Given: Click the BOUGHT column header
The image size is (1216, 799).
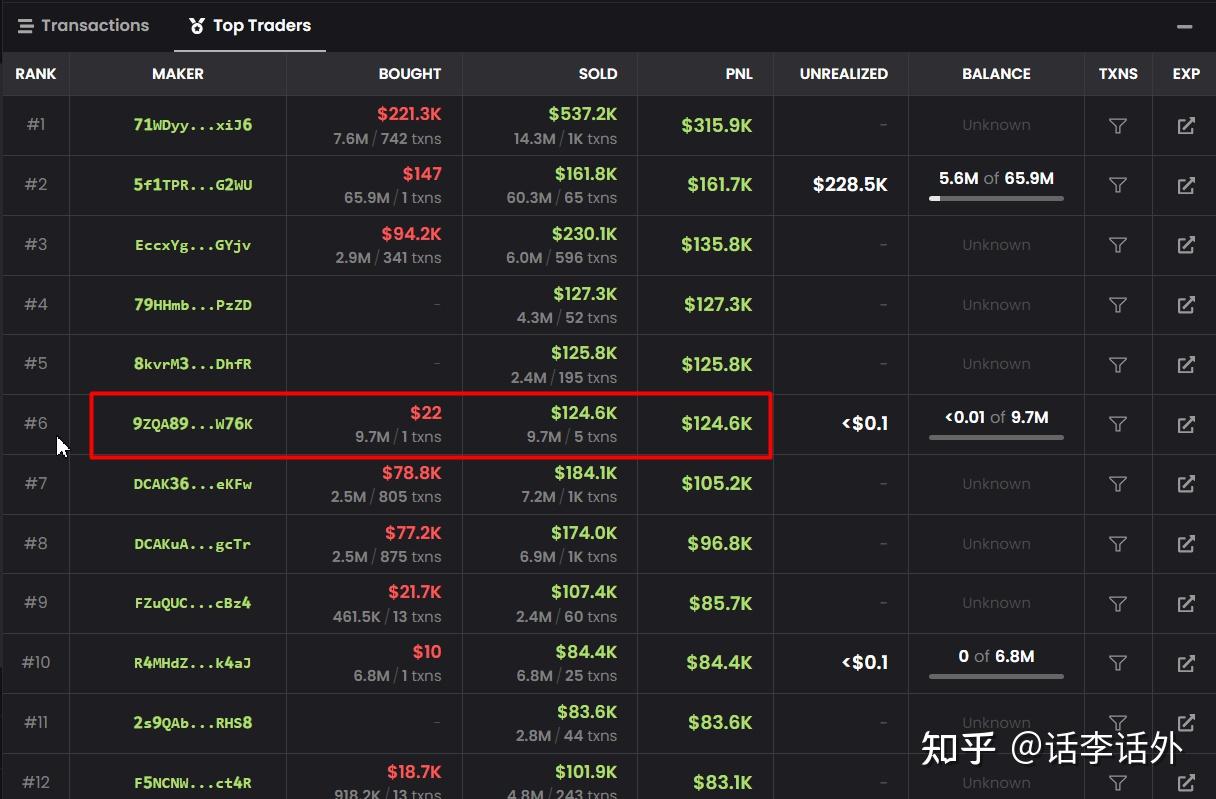Looking at the screenshot, I should tap(409, 73).
